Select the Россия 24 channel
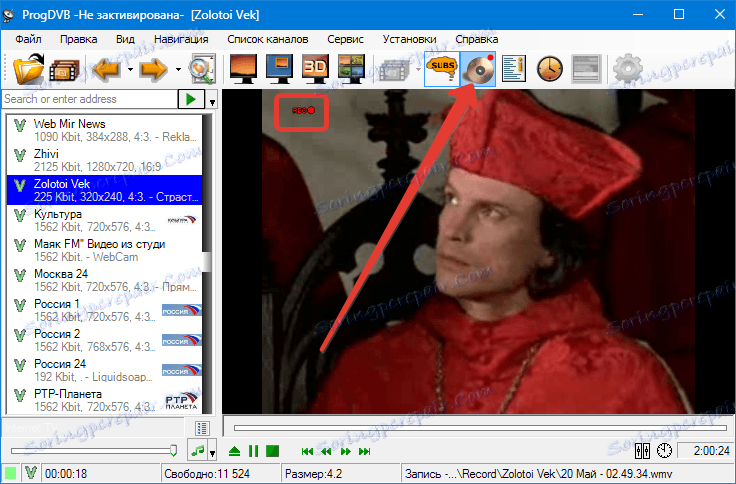This screenshot has width=736, height=484. (x=105, y=370)
